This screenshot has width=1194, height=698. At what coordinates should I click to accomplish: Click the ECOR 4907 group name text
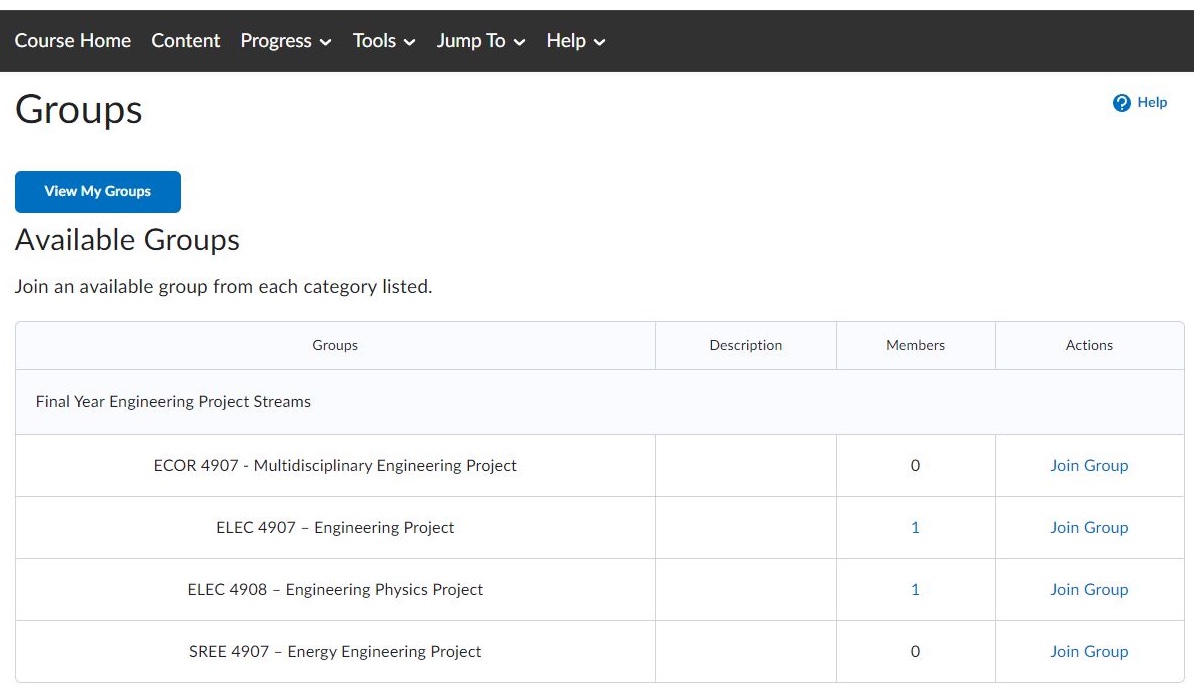[x=335, y=466]
